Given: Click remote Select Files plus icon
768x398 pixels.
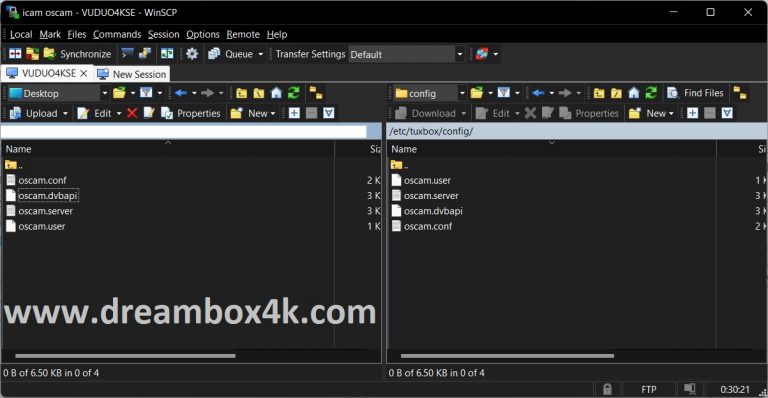Looking at the screenshot, I should coord(692,113).
